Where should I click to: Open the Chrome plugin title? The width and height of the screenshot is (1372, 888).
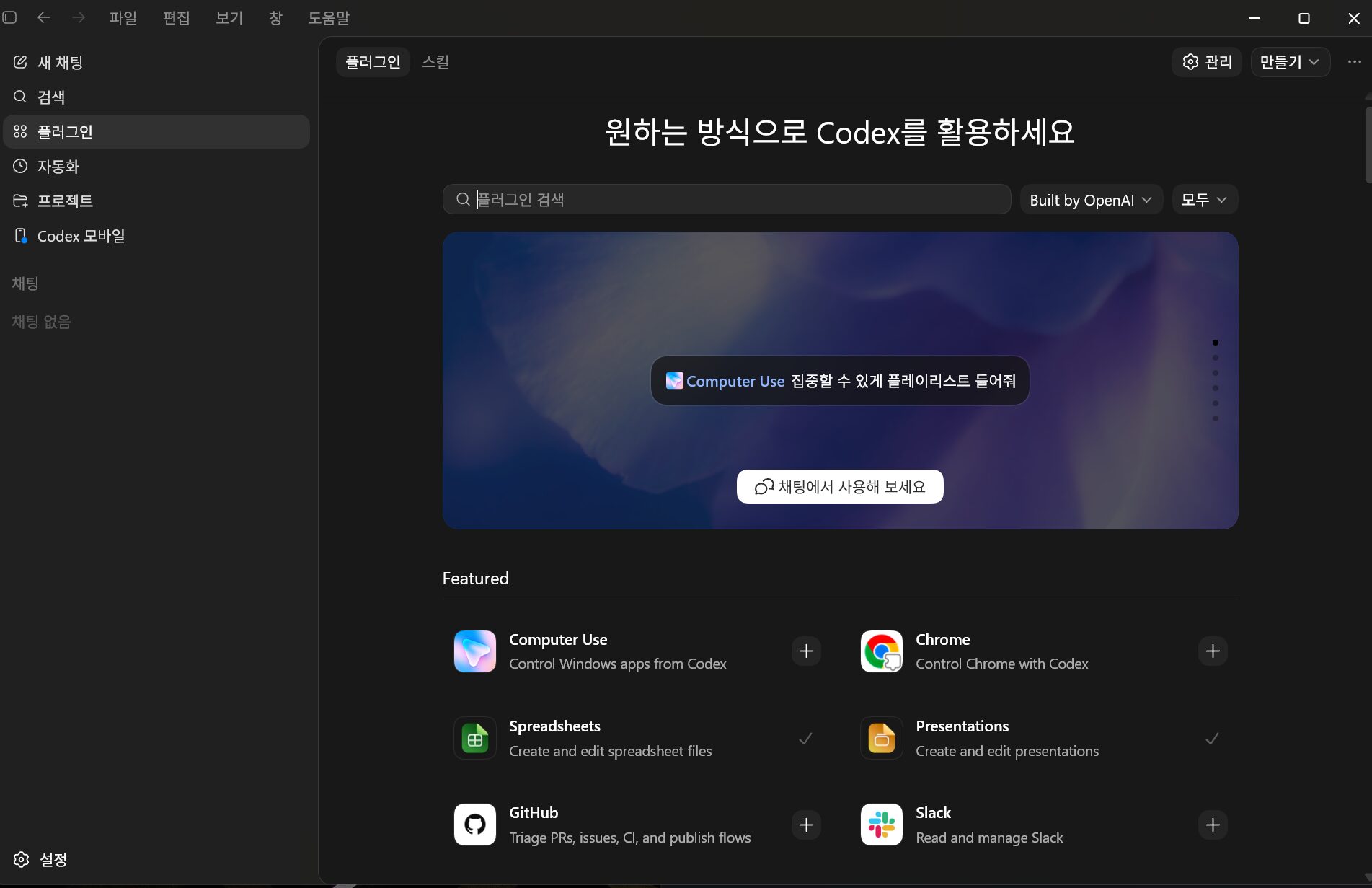point(942,640)
